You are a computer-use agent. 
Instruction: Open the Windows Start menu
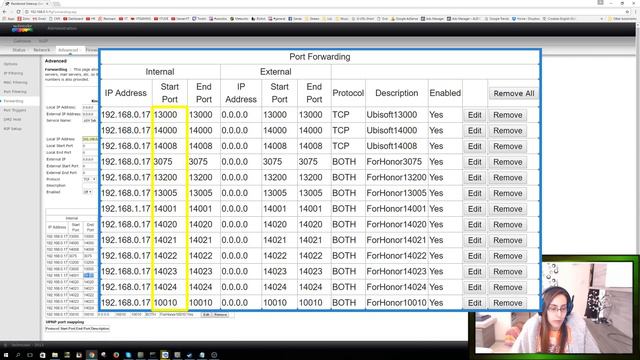tap(6, 355)
